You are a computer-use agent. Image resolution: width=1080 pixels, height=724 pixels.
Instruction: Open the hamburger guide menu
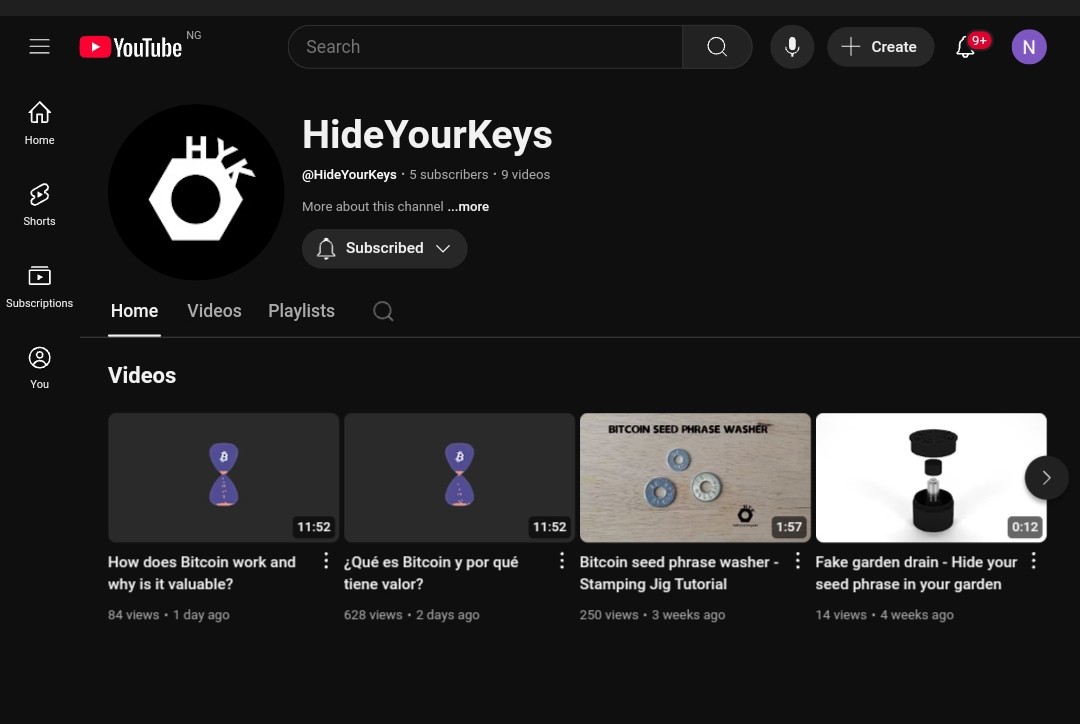39,47
